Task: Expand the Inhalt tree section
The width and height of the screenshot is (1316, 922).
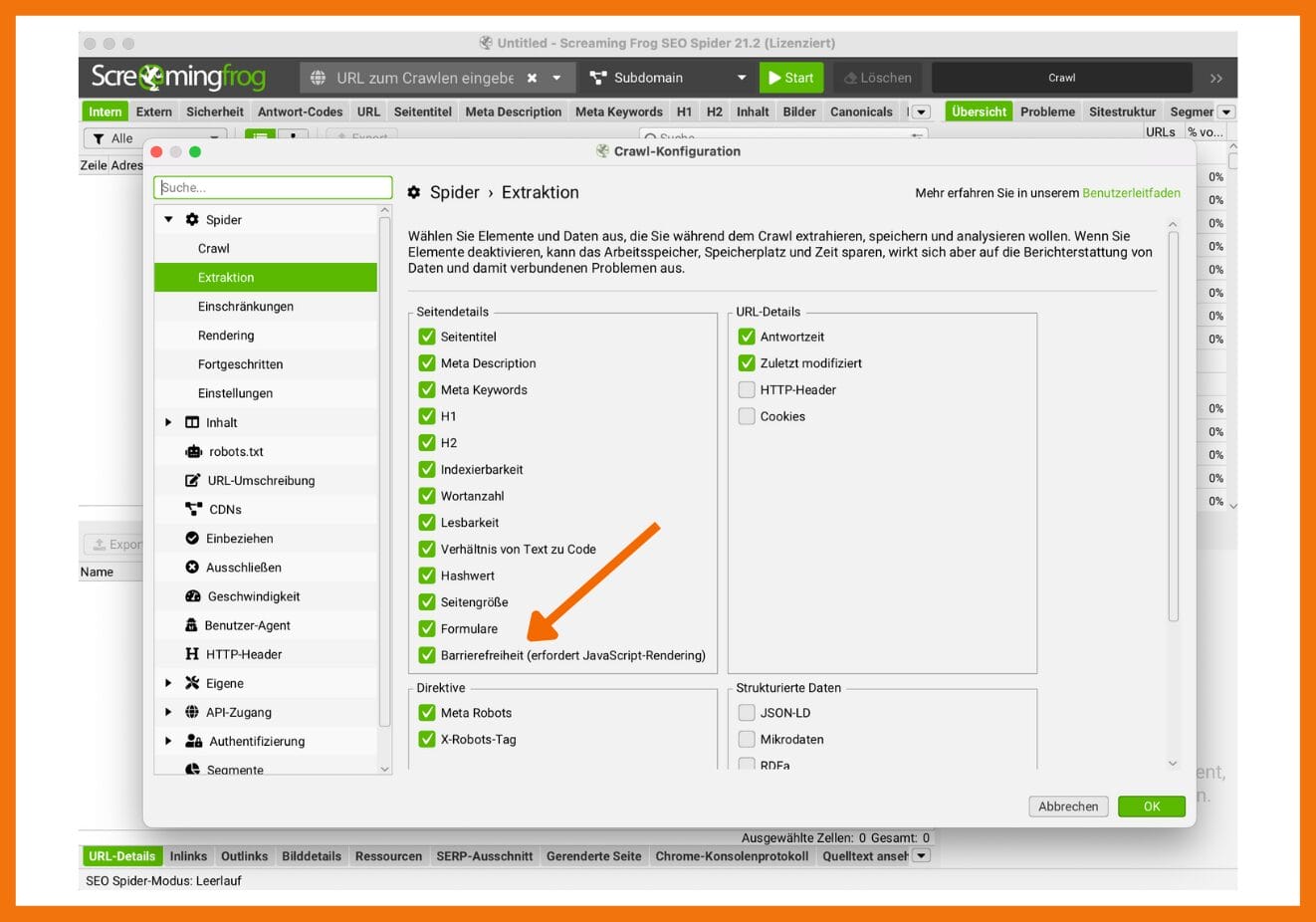Action: pyautogui.click(x=168, y=422)
